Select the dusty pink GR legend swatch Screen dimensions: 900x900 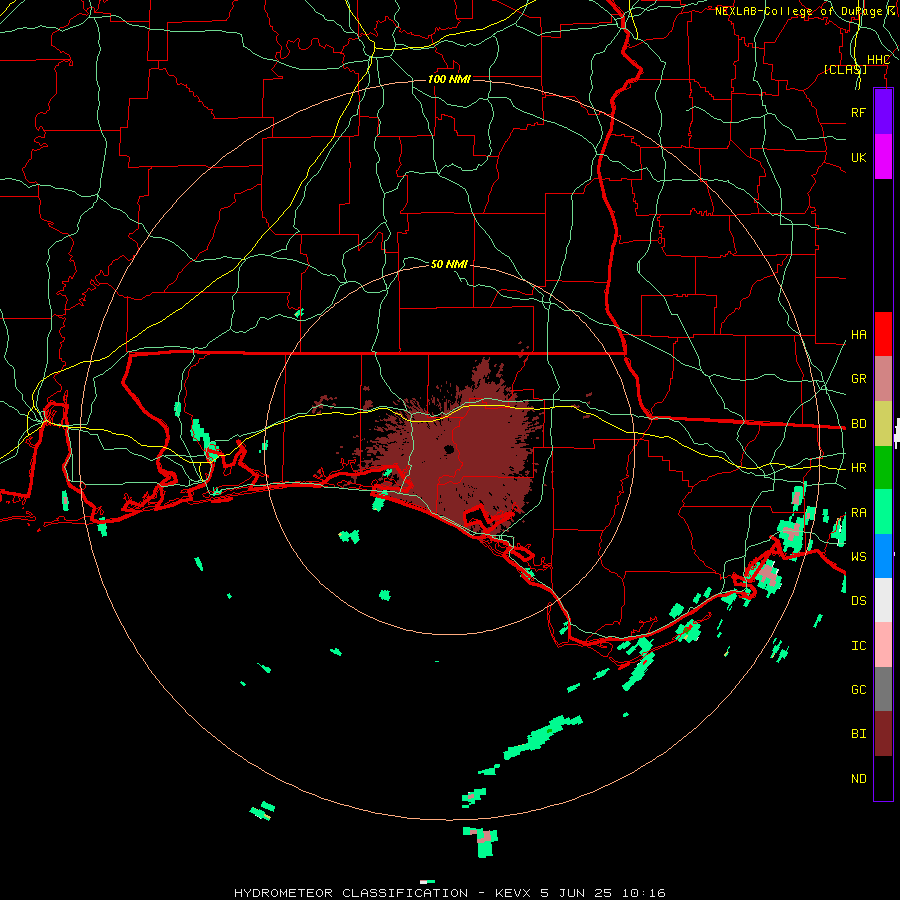[883, 379]
